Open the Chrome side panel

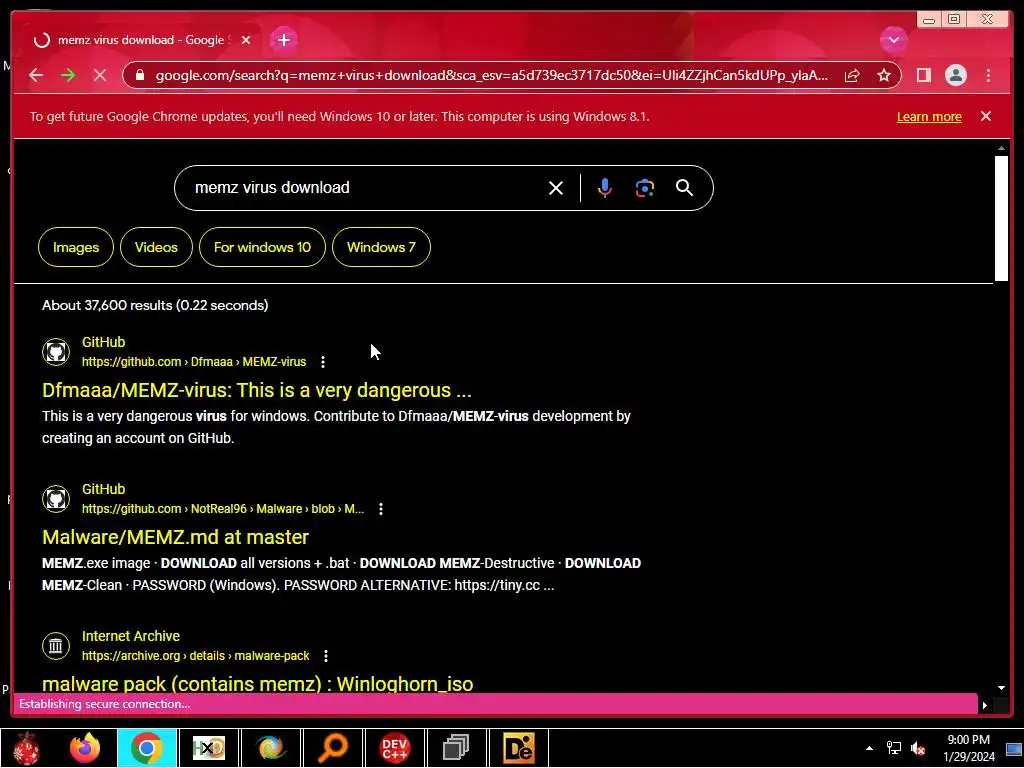[x=923, y=75]
